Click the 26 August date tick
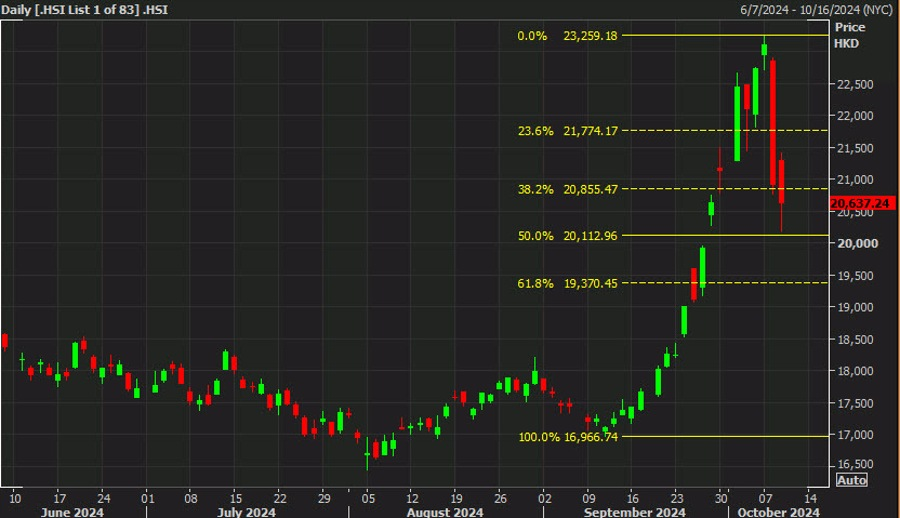Screen dimensions: 900x518 (501, 498)
